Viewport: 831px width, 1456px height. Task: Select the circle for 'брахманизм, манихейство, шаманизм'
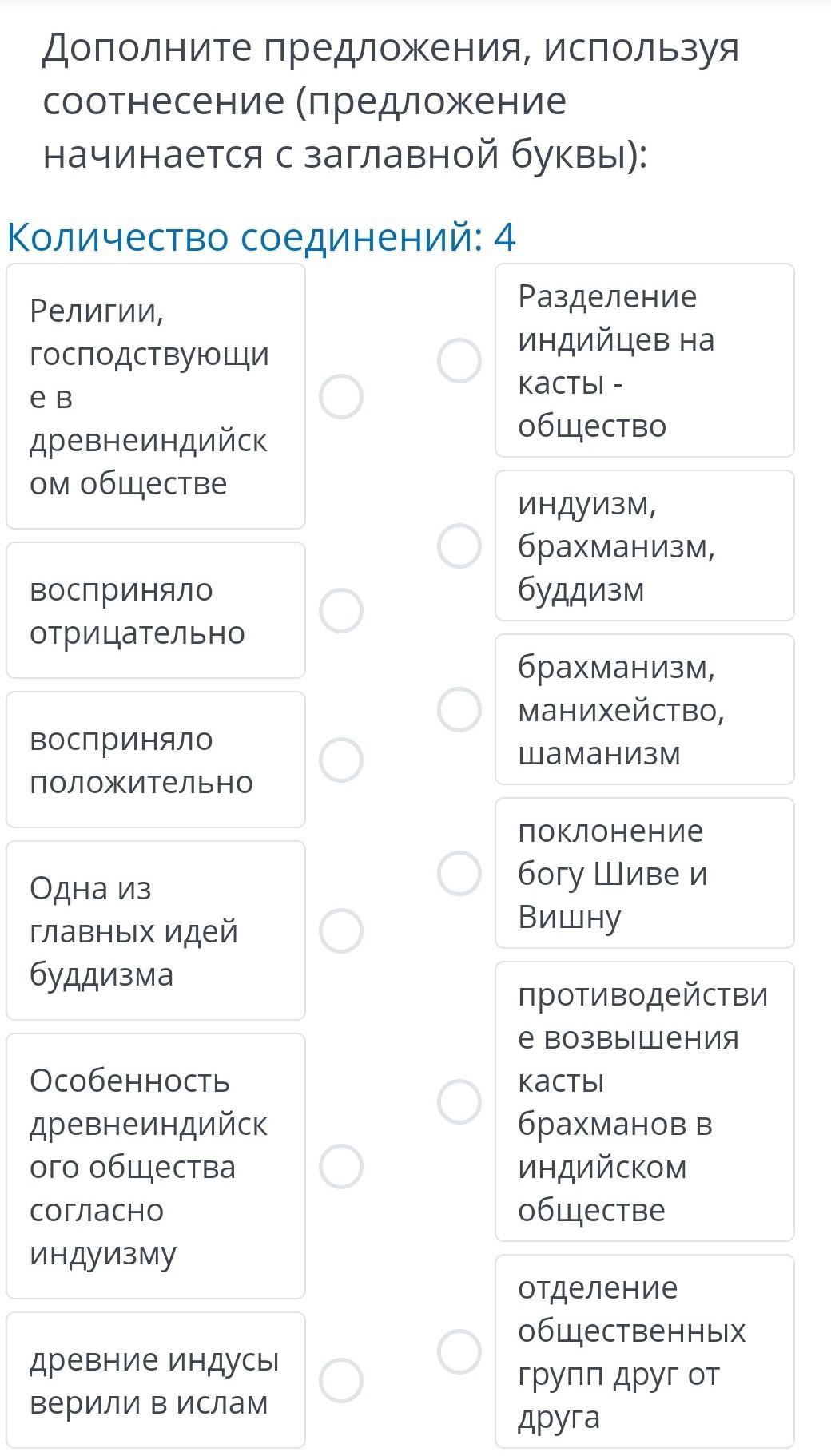pyautogui.click(x=459, y=709)
